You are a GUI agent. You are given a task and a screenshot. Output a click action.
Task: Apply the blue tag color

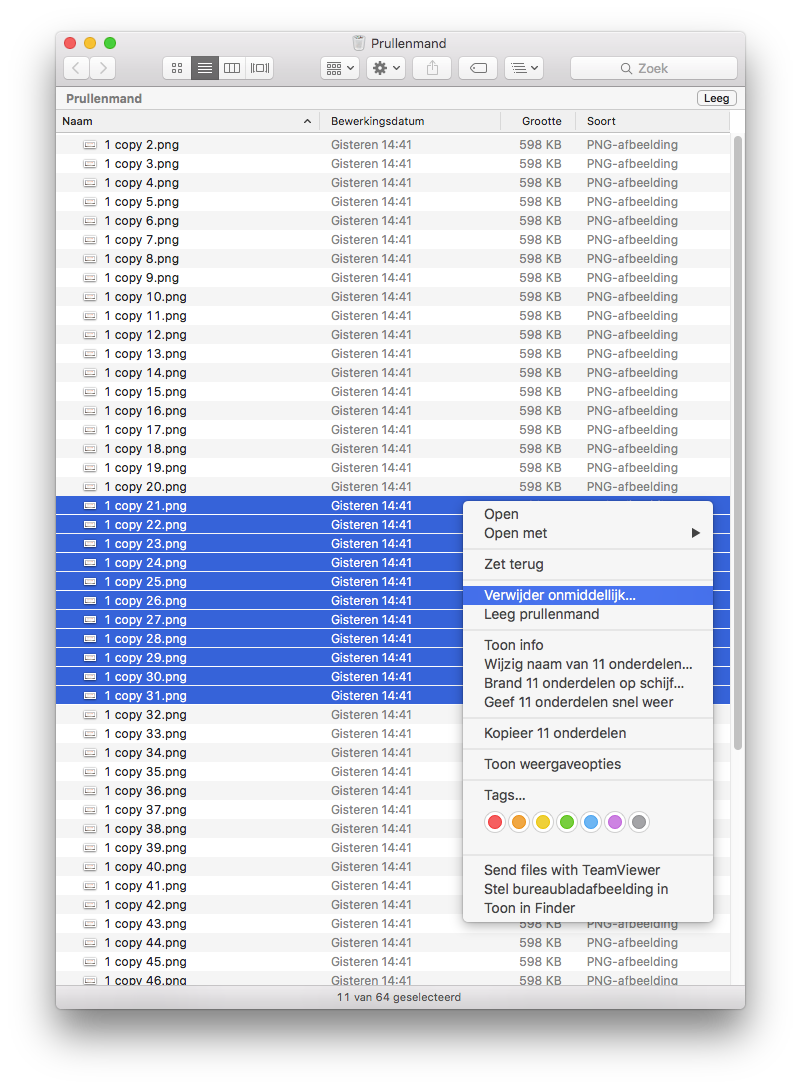[591, 822]
